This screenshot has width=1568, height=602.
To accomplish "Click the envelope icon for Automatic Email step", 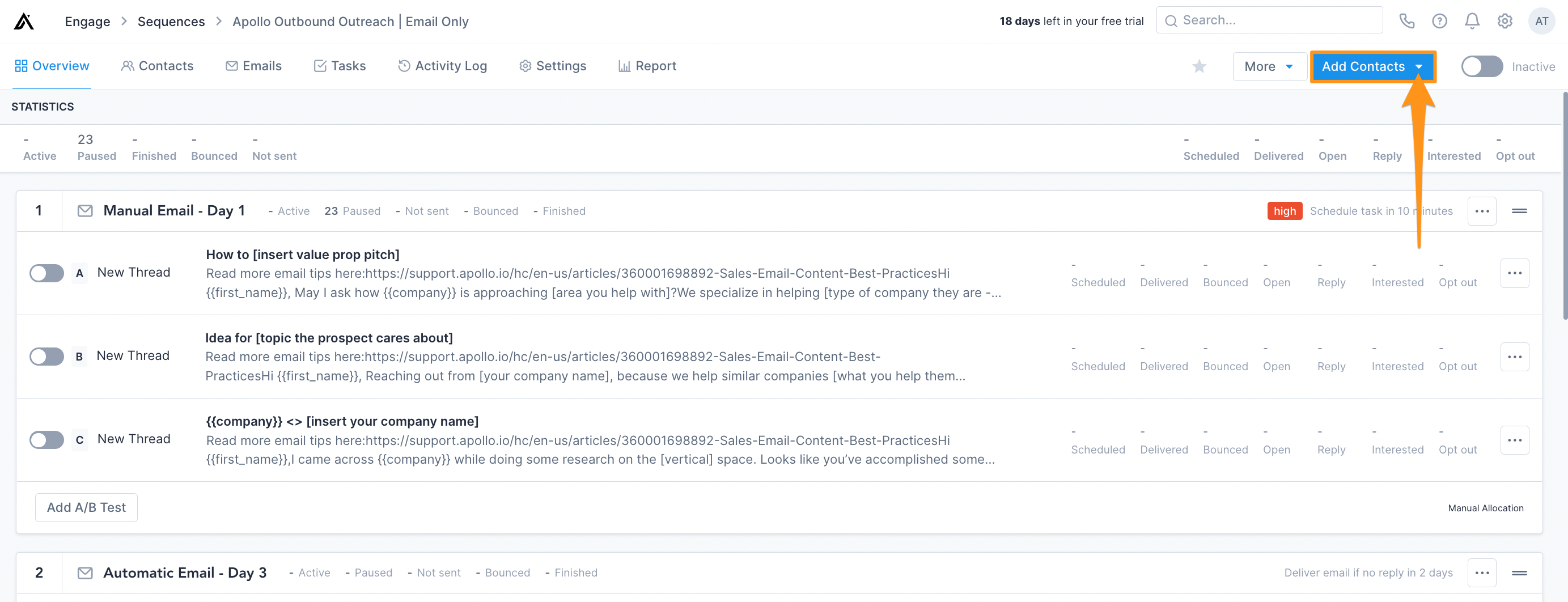I will tap(85, 573).
